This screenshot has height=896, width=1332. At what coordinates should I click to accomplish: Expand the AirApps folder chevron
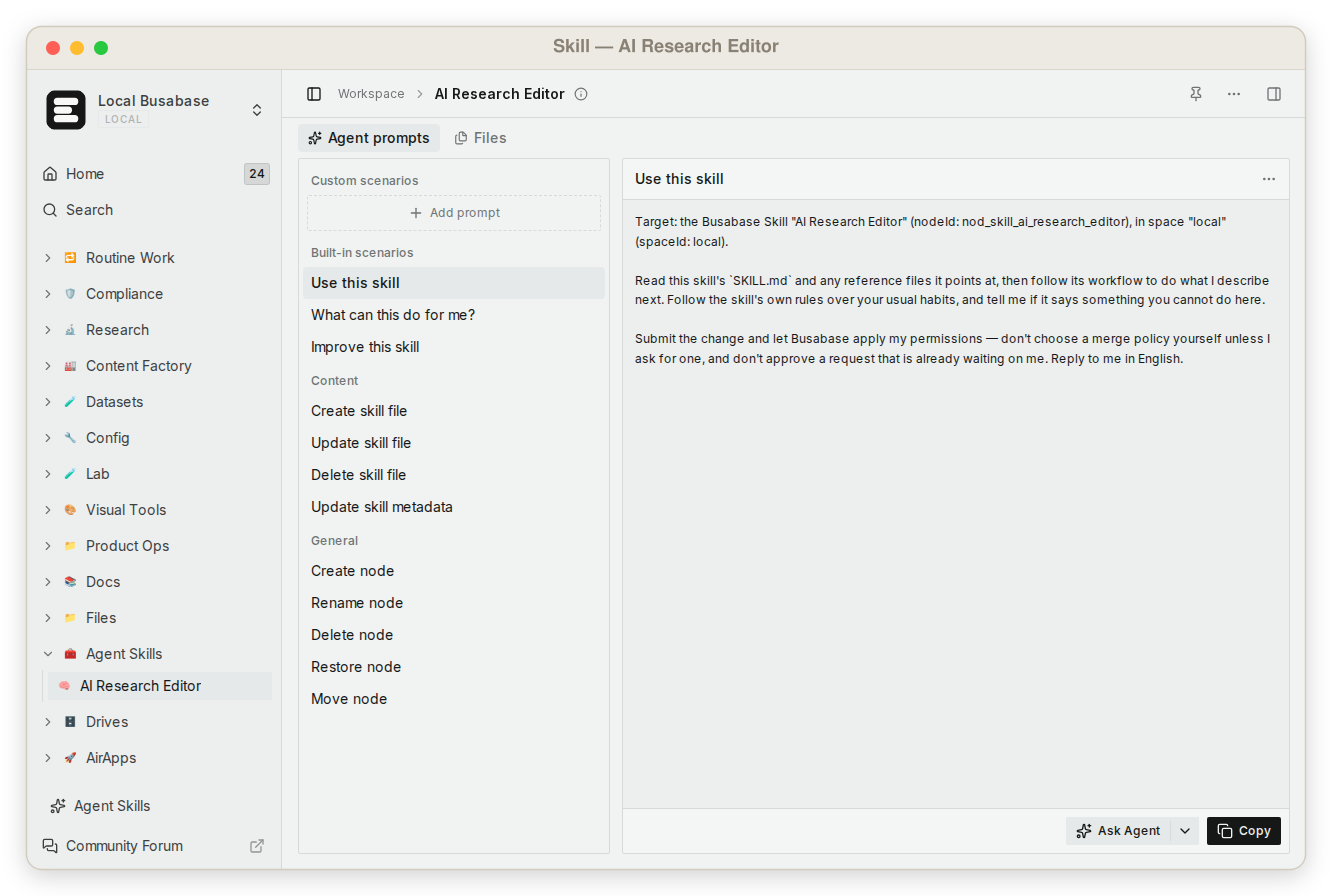tap(48, 758)
